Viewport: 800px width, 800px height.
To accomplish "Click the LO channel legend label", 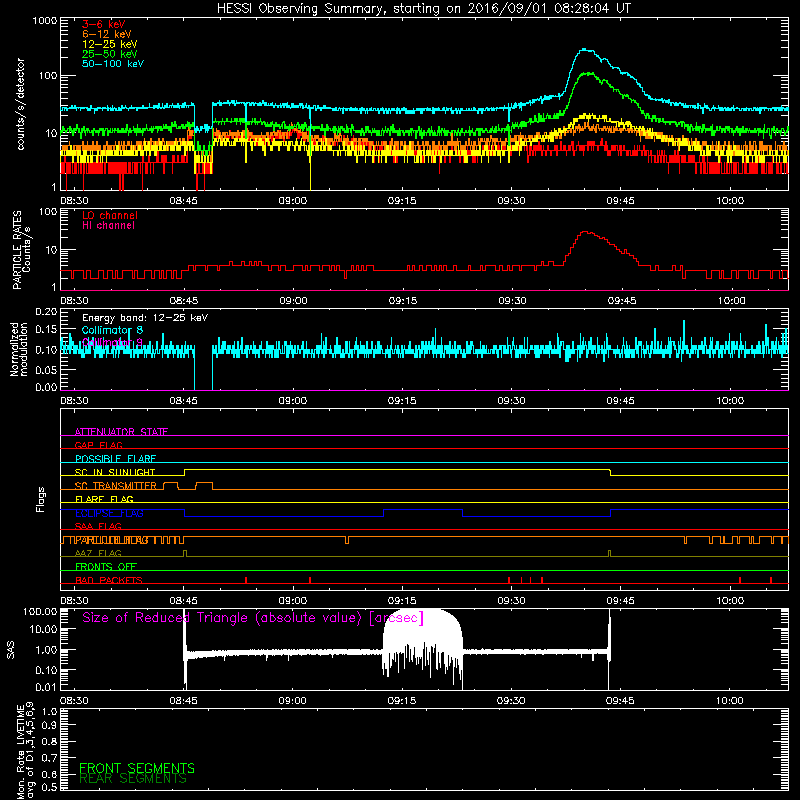I will pos(110,216).
